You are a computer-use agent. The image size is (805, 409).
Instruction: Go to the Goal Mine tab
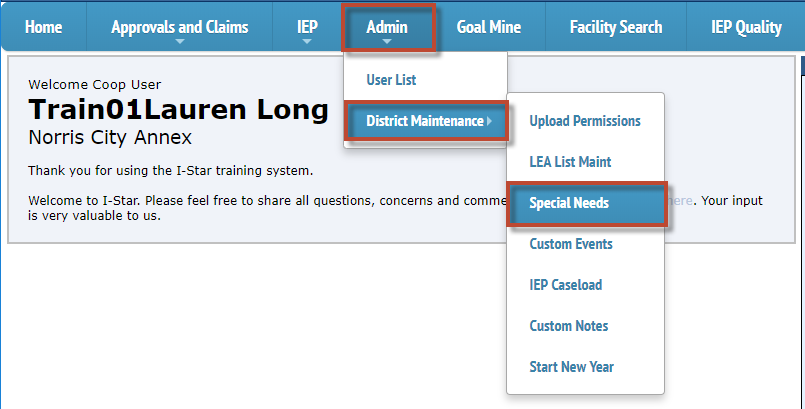[x=490, y=27]
